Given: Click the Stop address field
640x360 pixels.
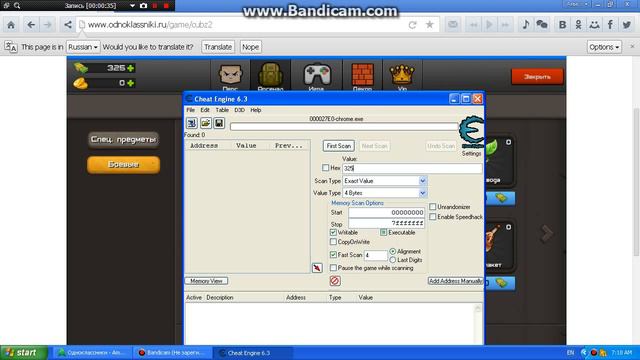Looking at the screenshot, I should [387, 224].
